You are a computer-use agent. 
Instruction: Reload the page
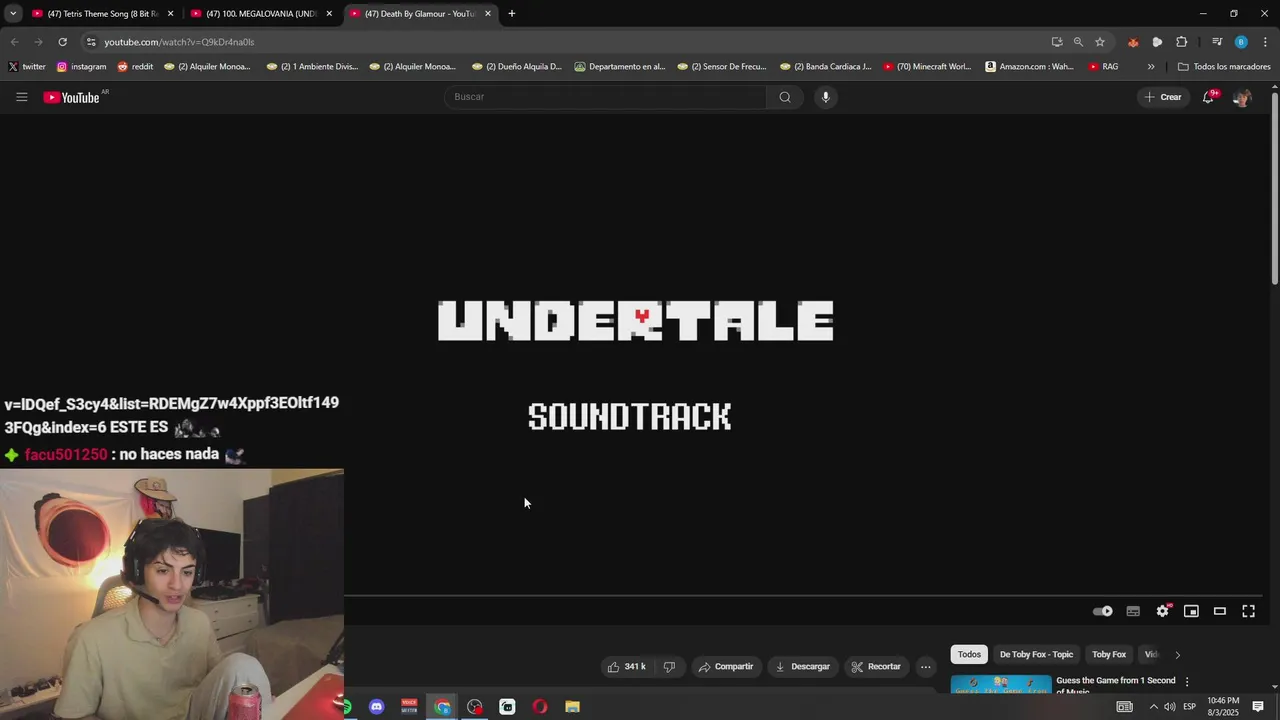(x=62, y=42)
